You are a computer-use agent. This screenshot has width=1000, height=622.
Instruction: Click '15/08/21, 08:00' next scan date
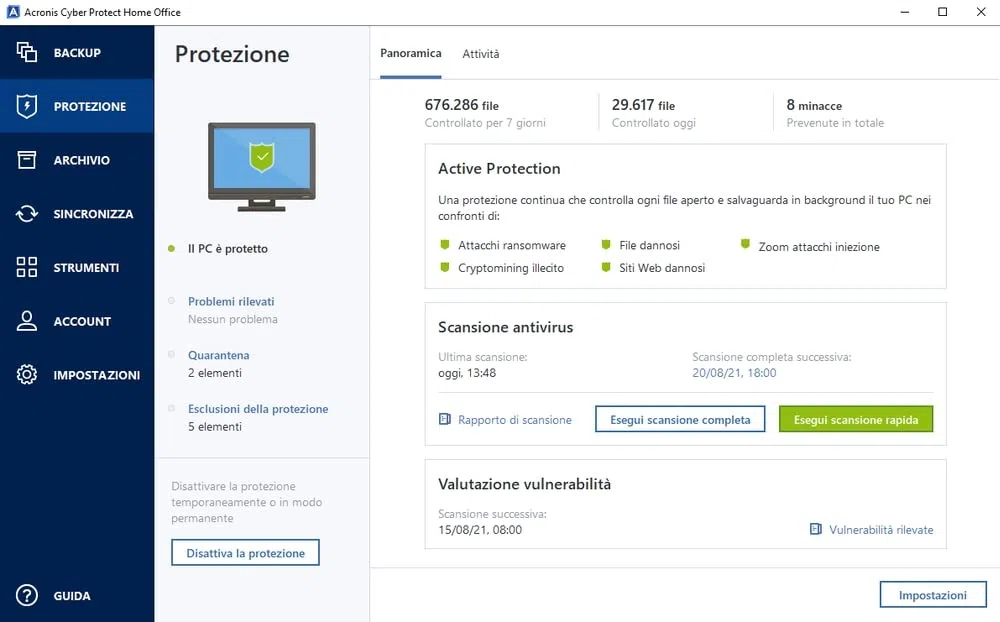[x=480, y=529]
